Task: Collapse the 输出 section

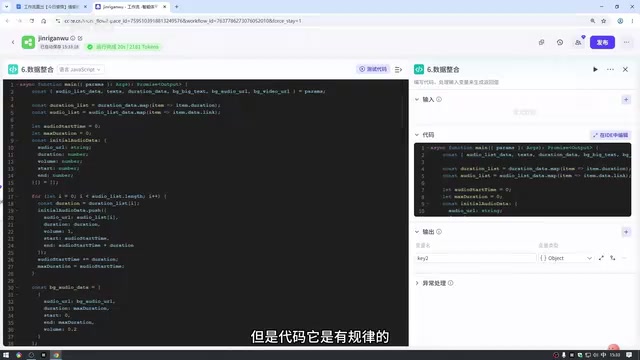Action: coord(417,232)
